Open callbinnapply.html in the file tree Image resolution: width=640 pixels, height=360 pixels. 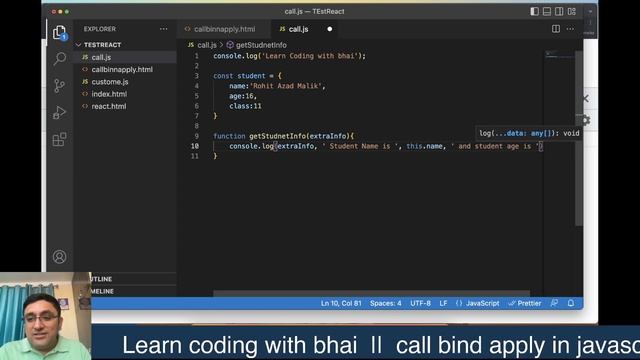click(122, 69)
